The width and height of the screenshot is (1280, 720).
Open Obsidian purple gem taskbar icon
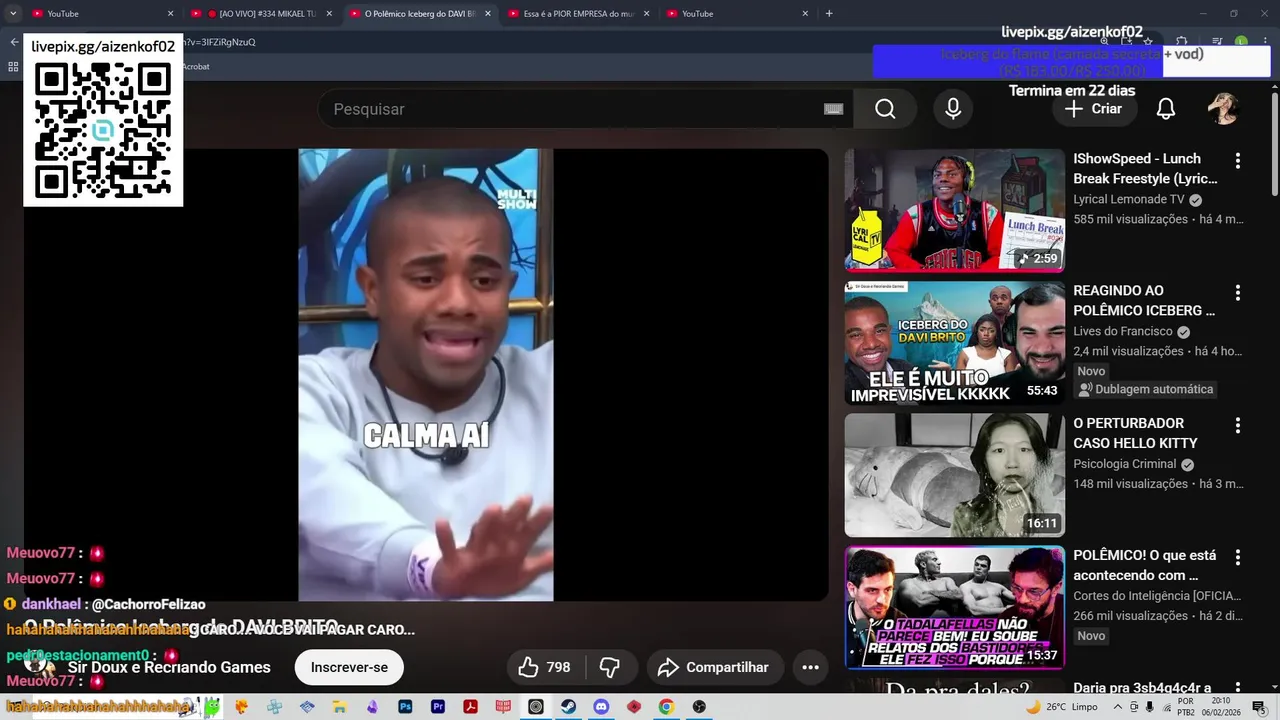373,706
